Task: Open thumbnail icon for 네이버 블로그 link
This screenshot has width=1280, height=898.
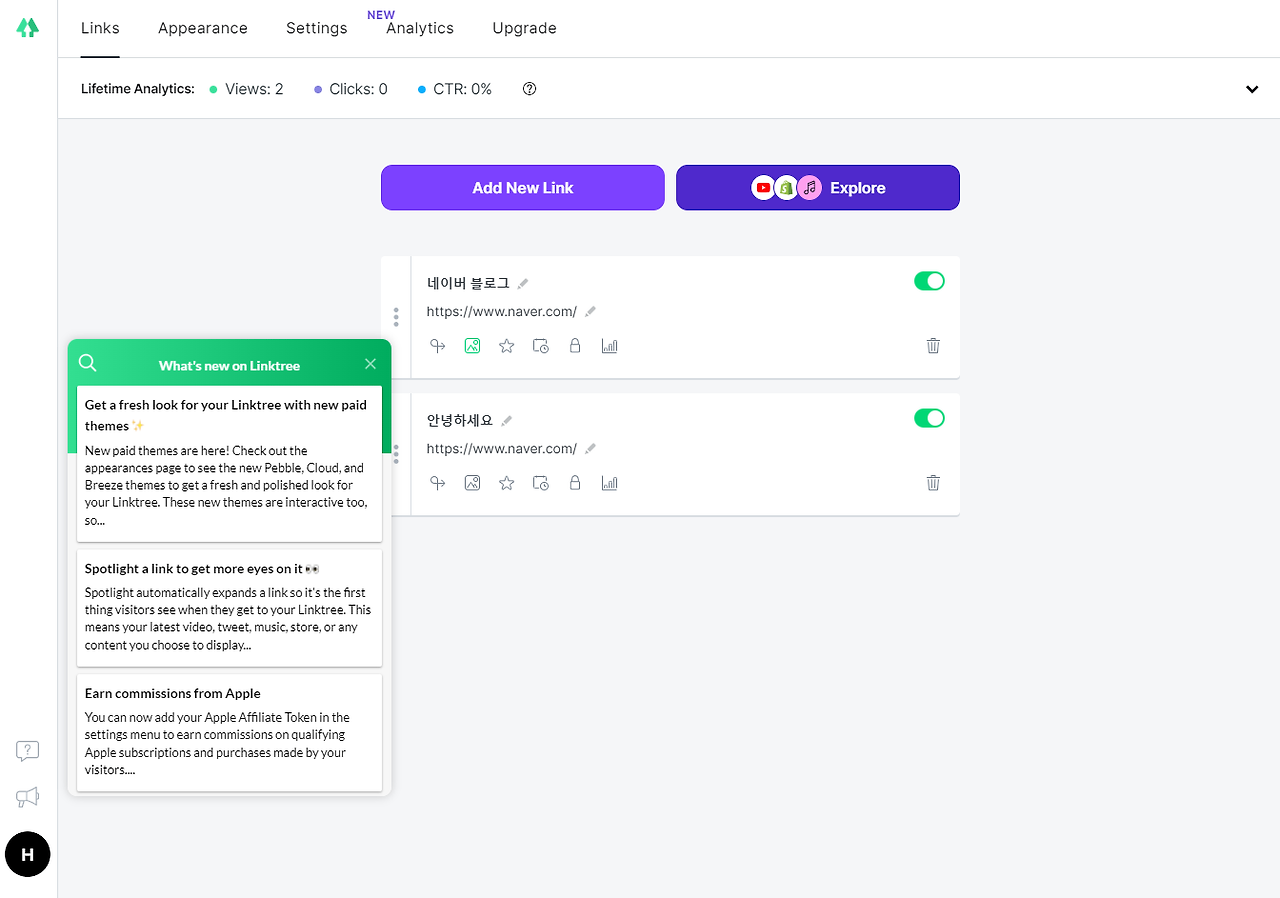Action: point(472,346)
